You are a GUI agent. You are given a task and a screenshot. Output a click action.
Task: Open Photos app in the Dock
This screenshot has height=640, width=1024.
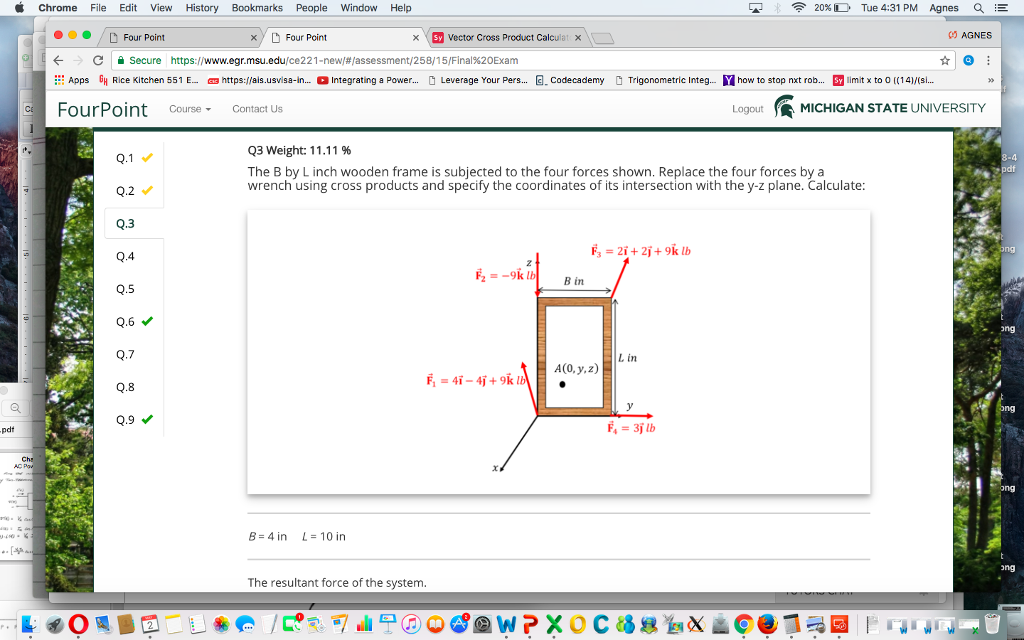click(x=221, y=624)
